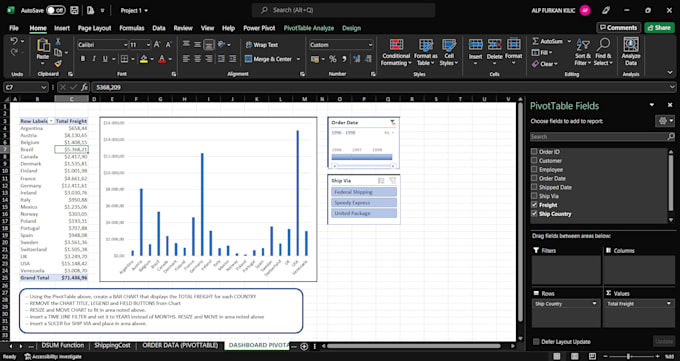Image resolution: width=680 pixels, height=361 pixels.
Task: Open the Comments button
Action: 618,27
